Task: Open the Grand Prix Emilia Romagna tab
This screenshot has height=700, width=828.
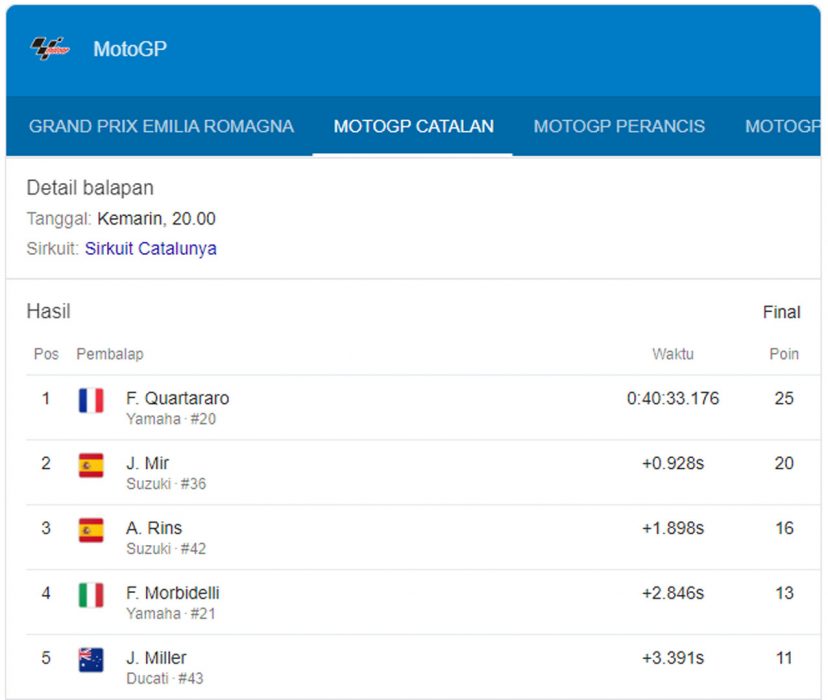Action: 161,127
